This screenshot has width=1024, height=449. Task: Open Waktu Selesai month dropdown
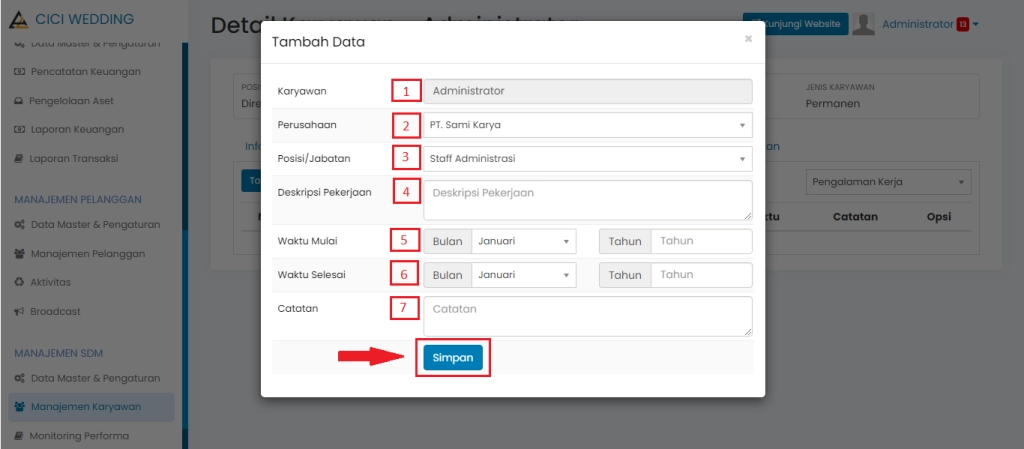tap(523, 275)
